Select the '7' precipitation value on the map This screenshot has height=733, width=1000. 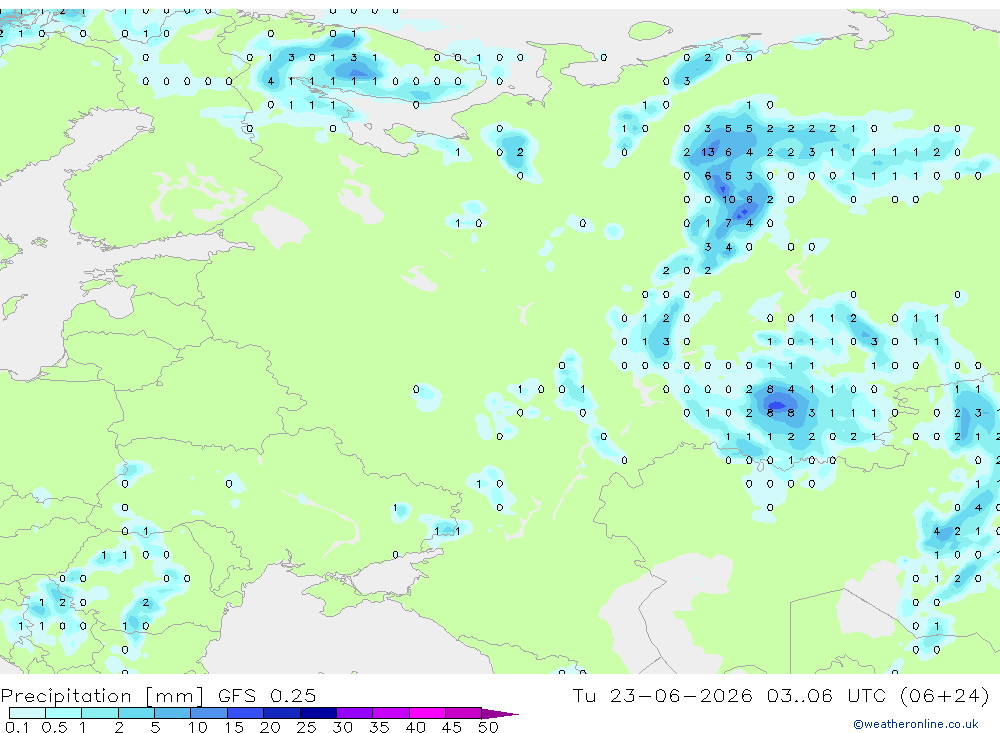pyautogui.click(x=728, y=223)
